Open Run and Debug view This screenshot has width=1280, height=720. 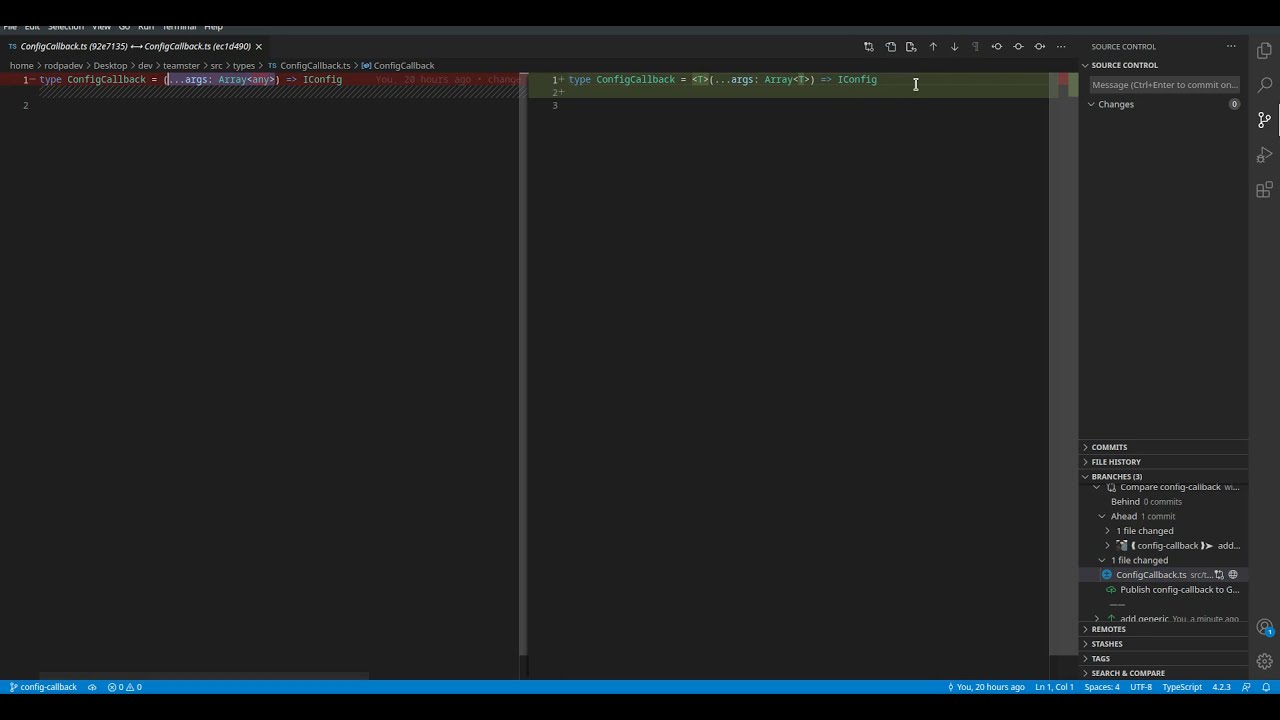(x=1264, y=155)
